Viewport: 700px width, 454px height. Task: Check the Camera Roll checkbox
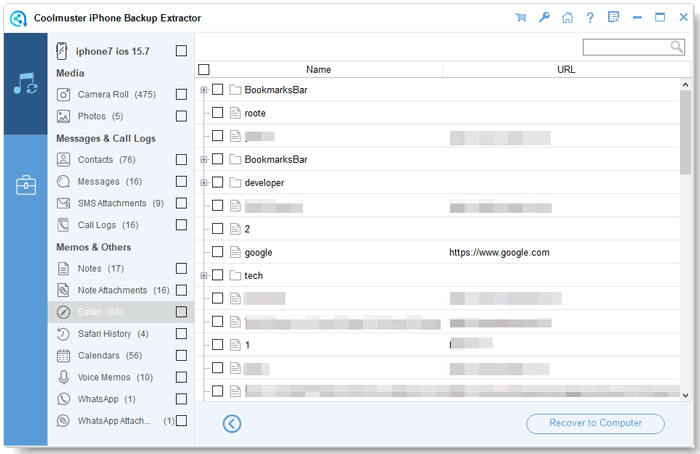click(x=181, y=94)
